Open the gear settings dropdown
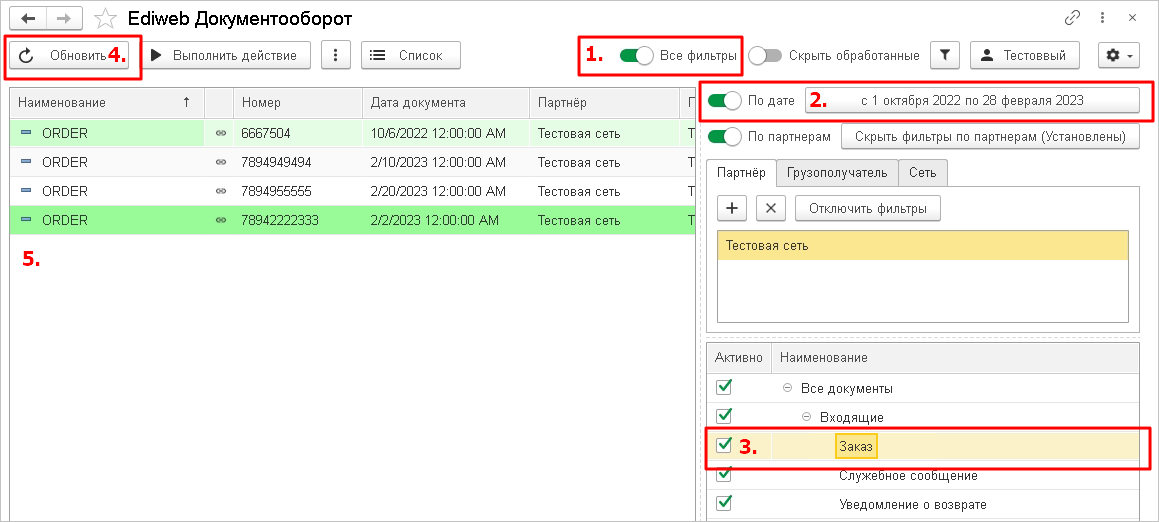 pyautogui.click(x=1117, y=55)
